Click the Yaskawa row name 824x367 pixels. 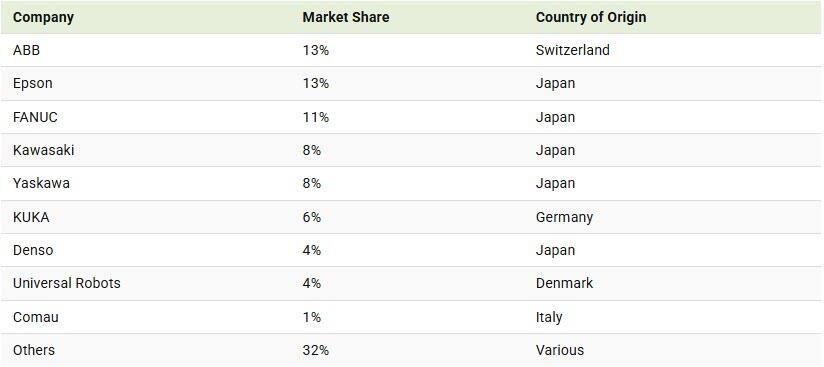41,184
